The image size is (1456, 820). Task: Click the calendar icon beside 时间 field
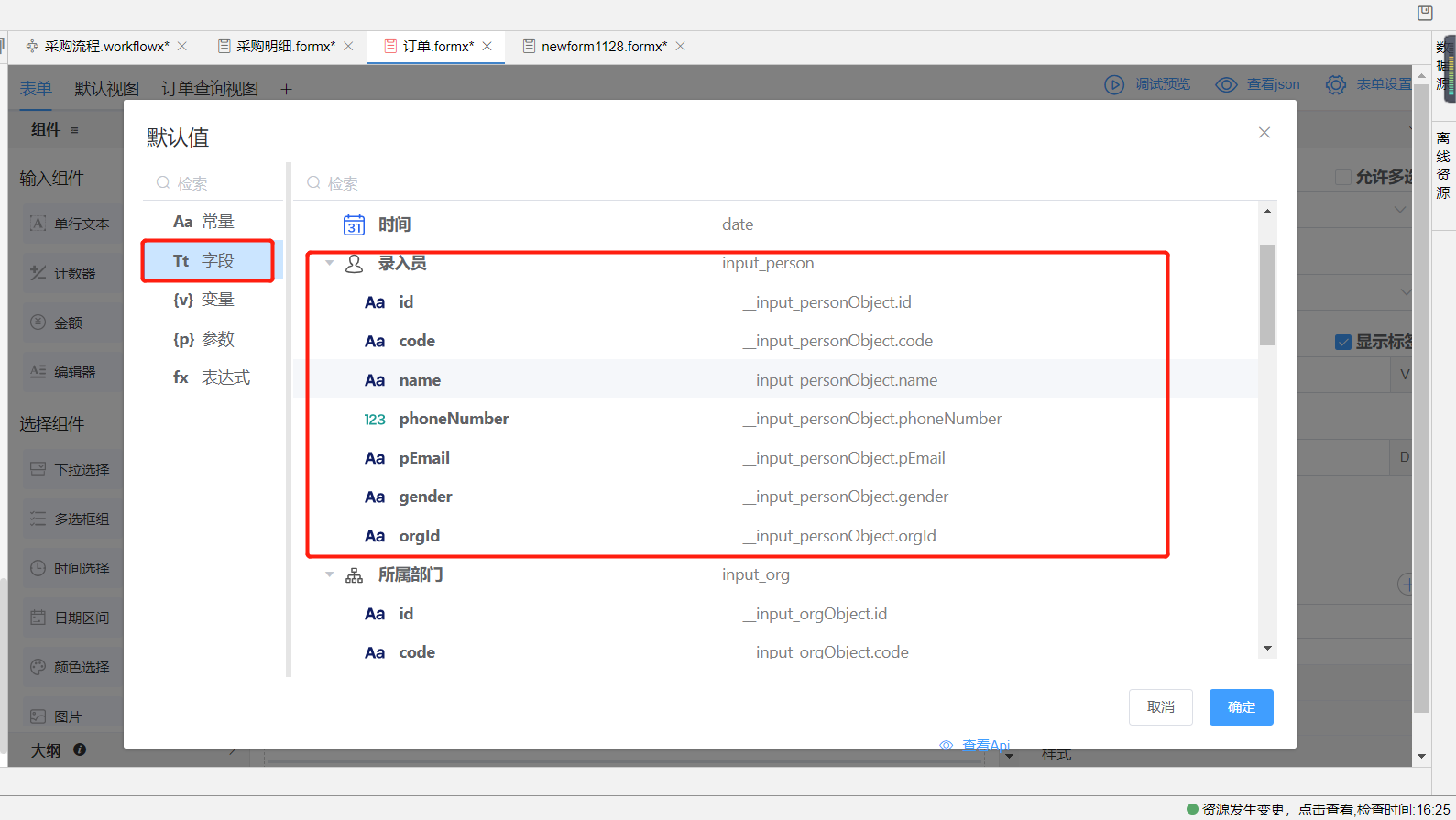tap(354, 224)
